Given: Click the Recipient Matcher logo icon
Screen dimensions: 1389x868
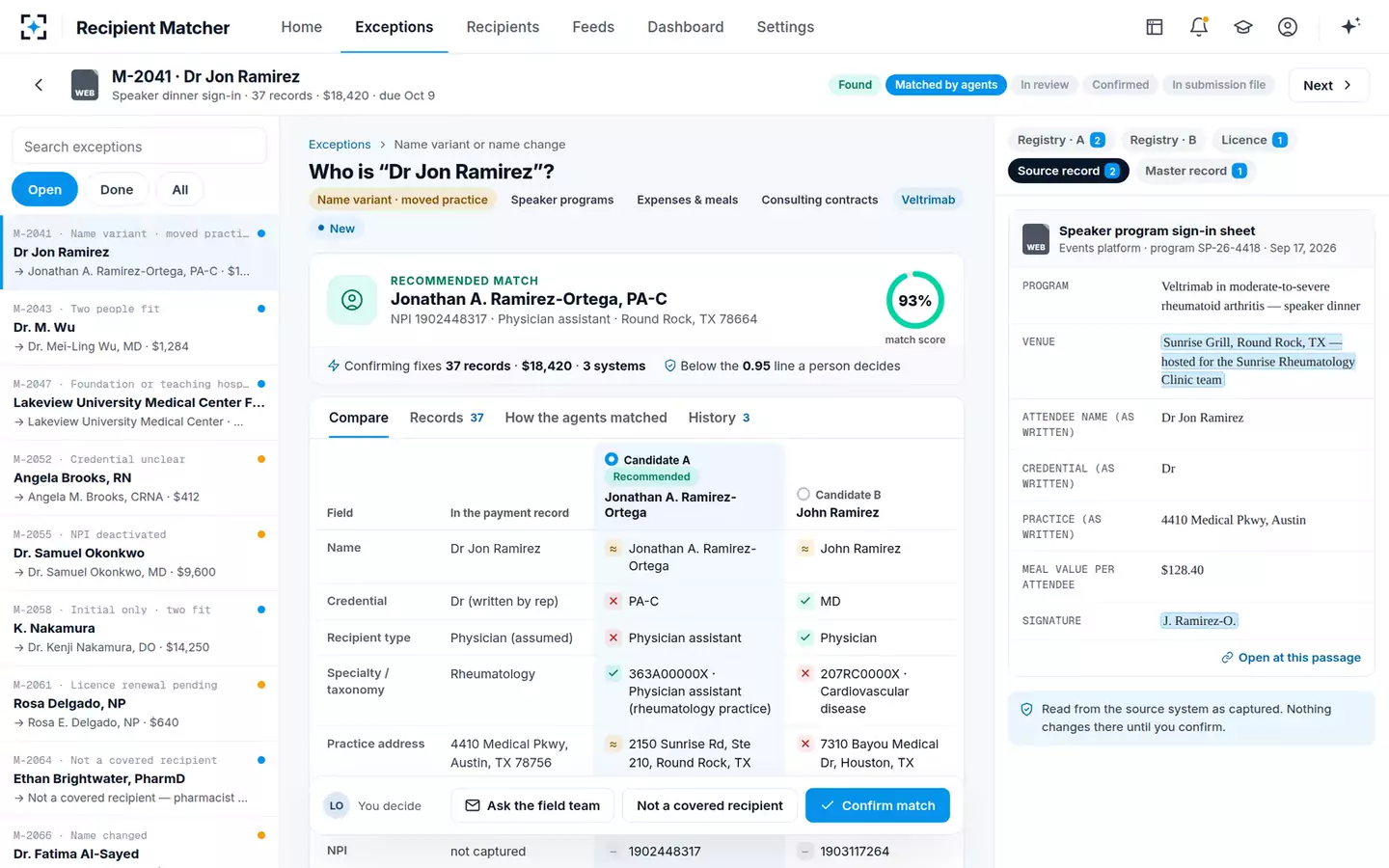Looking at the screenshot, I should [34, 27].
